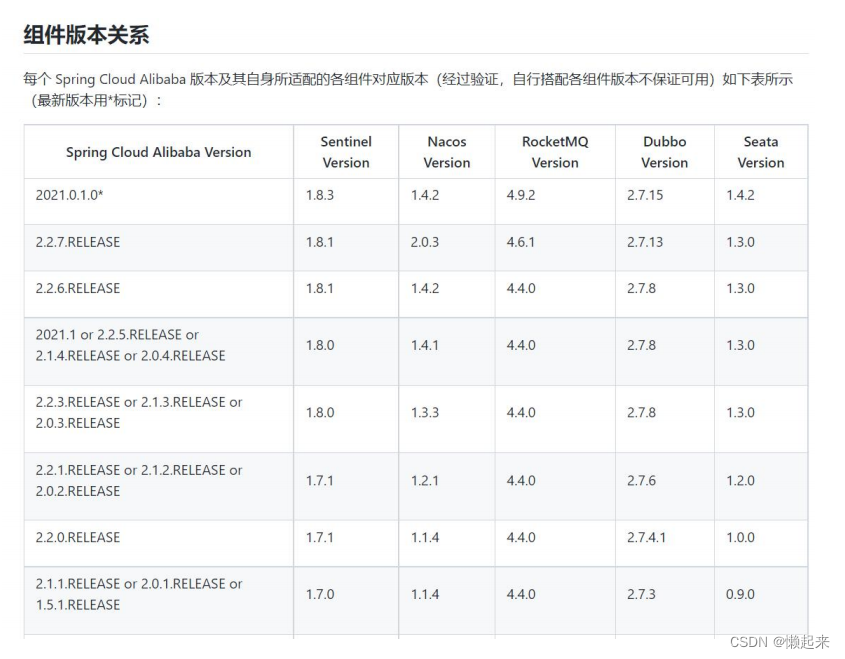Select the Nacos Version column header
This screenshot has height=659, width=845.
(x=447, y=152)
